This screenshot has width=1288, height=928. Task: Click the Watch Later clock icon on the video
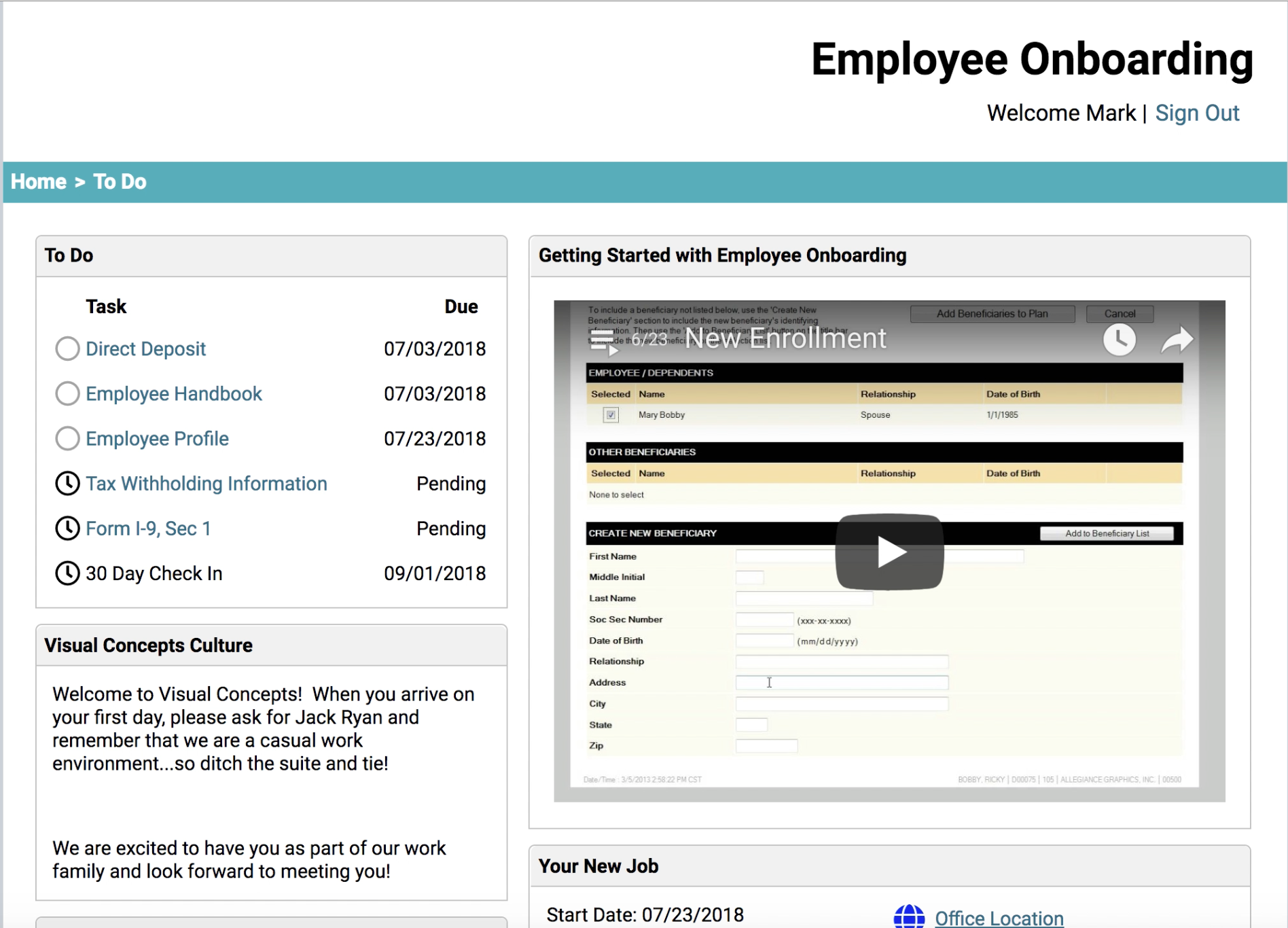click(x=1120, y=339)
